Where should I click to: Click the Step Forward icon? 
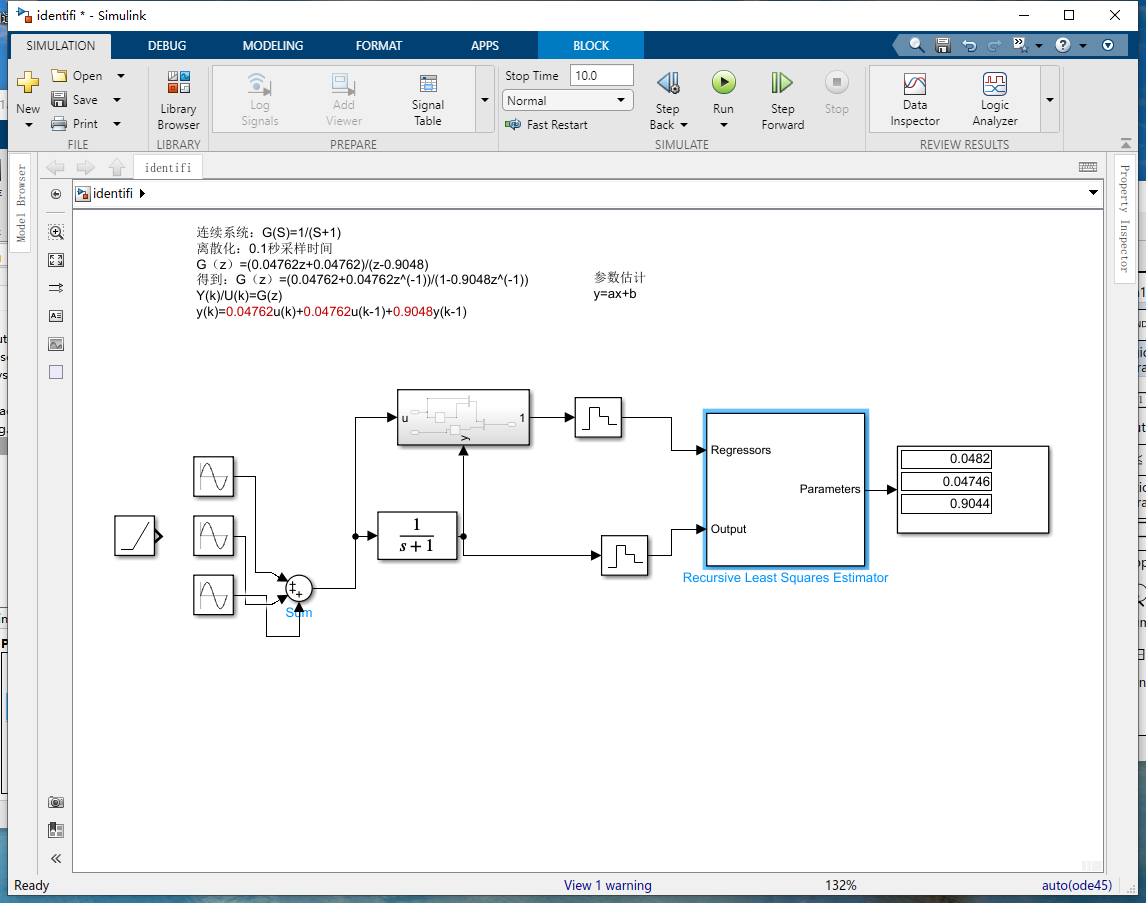pyautogui.click(x=782, y=83)
